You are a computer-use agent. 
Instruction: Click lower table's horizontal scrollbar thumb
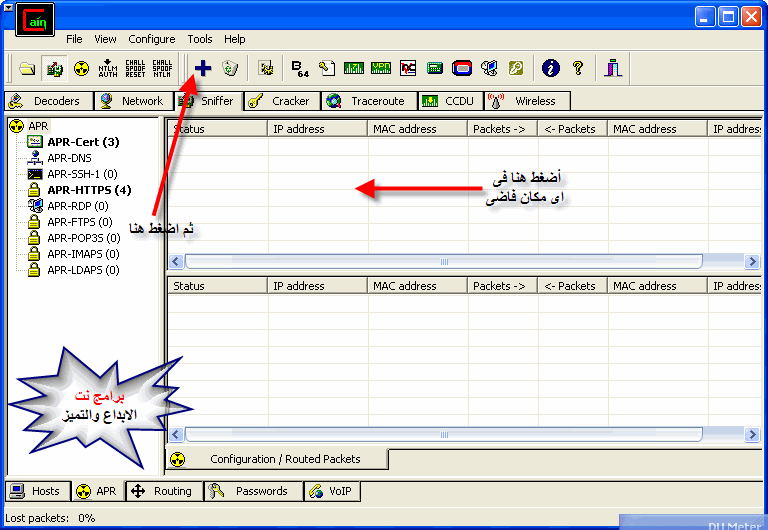tap(444, 434)
